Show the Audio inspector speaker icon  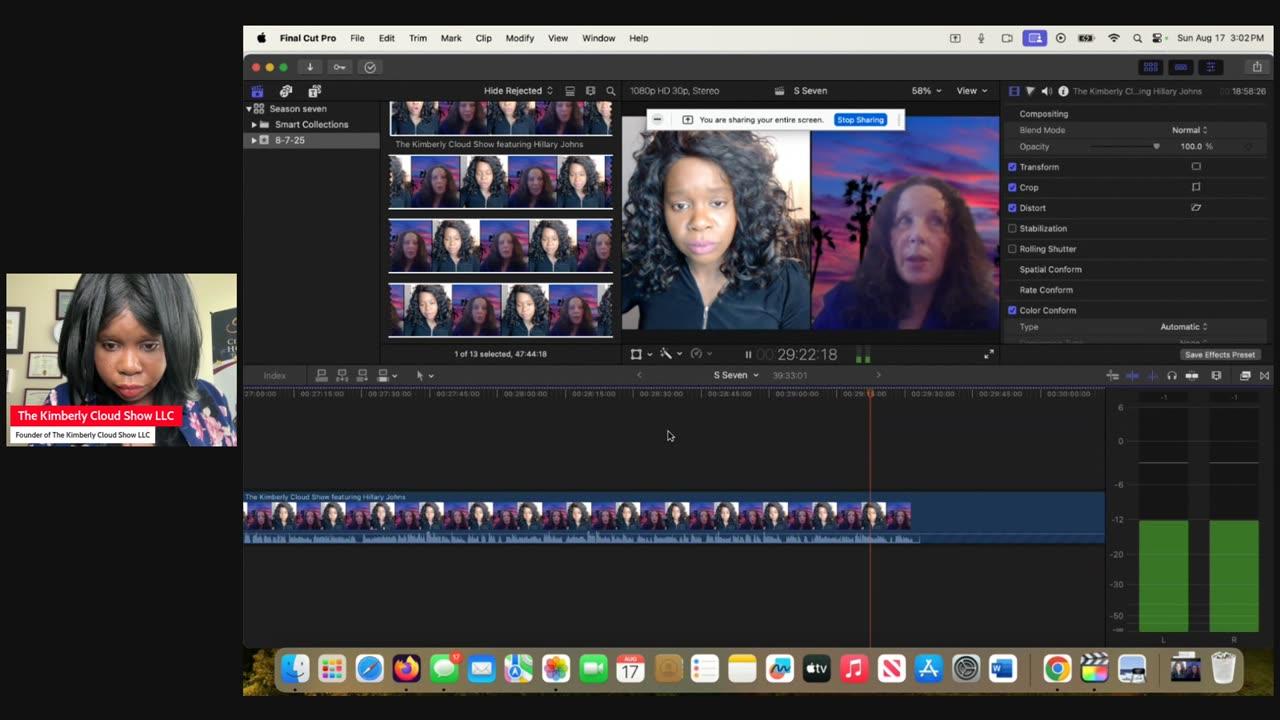point(1046,91)
